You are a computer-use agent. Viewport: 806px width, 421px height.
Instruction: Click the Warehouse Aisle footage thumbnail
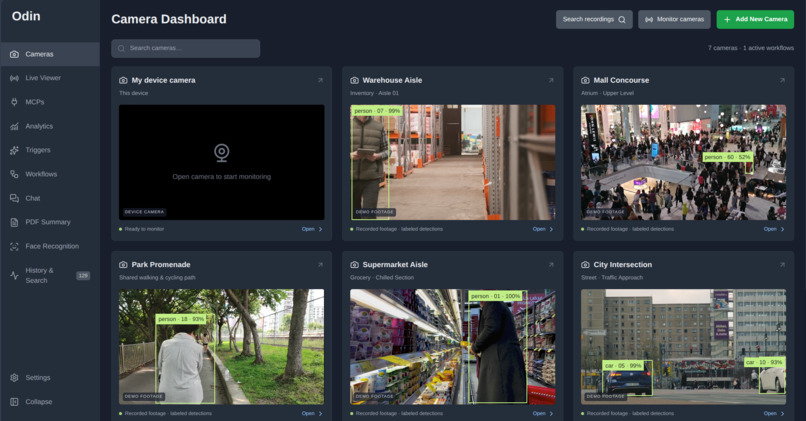tap(452, 162)
